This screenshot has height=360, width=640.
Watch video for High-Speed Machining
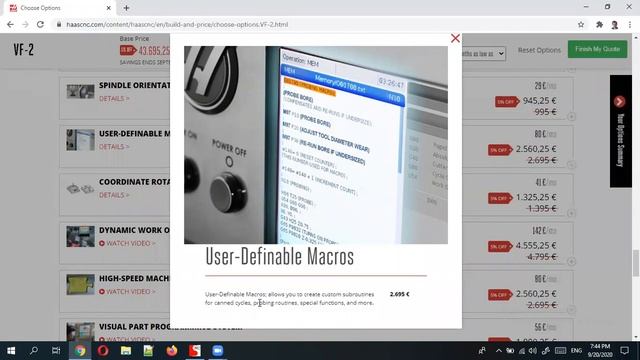click(x=127, y=291)
